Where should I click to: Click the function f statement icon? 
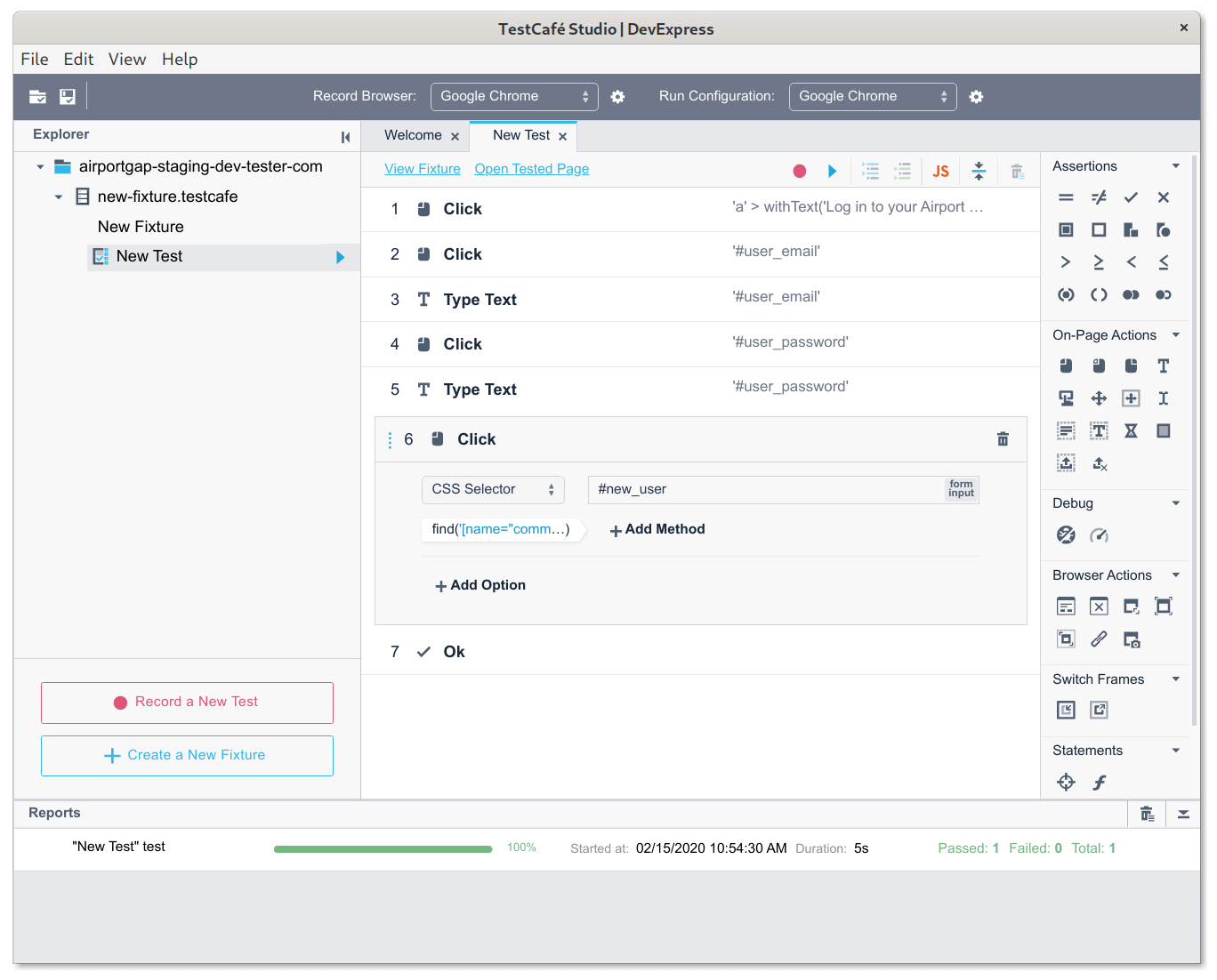coord(1100,783)
